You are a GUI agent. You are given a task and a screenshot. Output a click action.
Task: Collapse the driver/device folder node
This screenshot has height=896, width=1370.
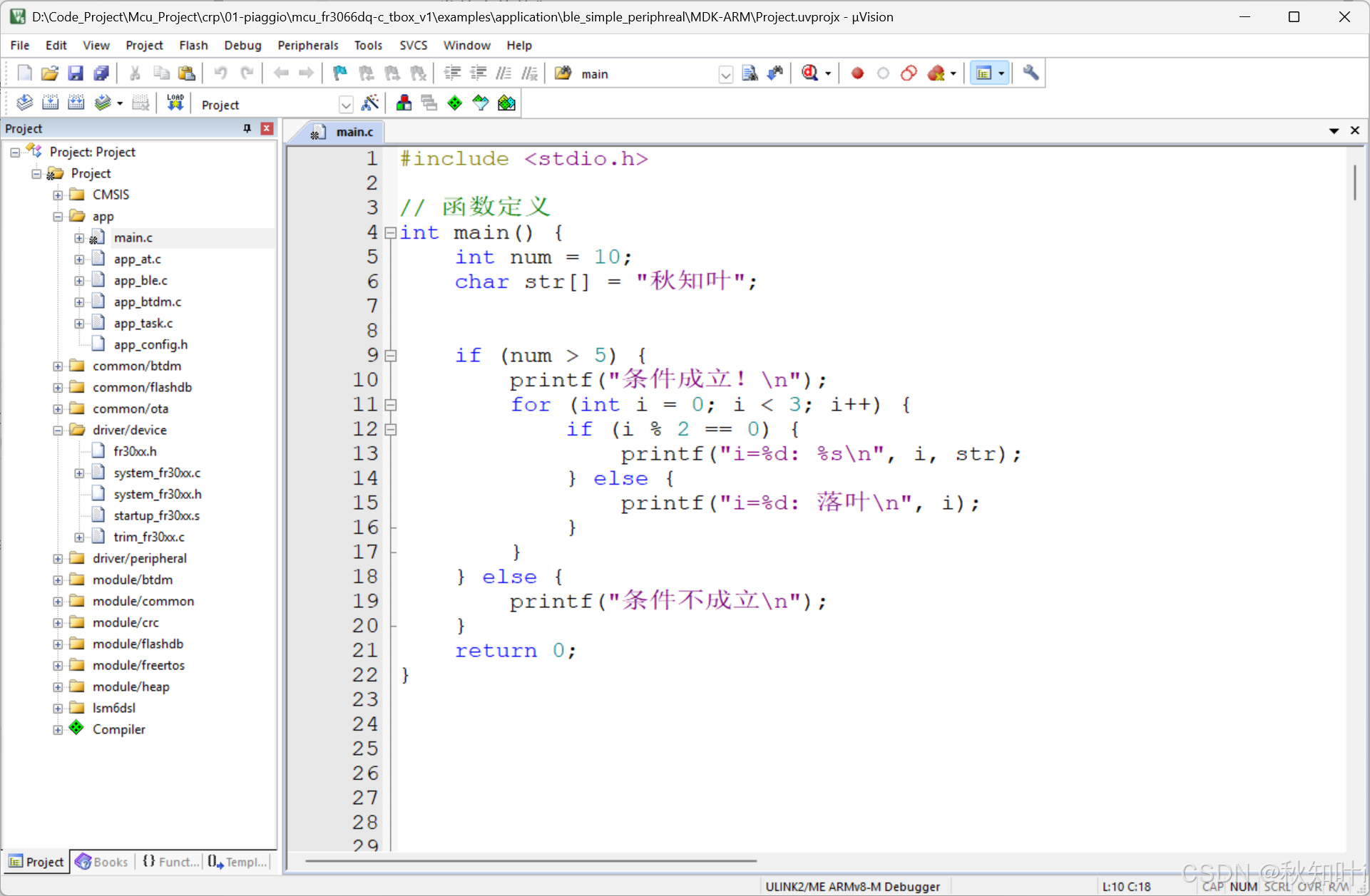click(x=58, y=430)
